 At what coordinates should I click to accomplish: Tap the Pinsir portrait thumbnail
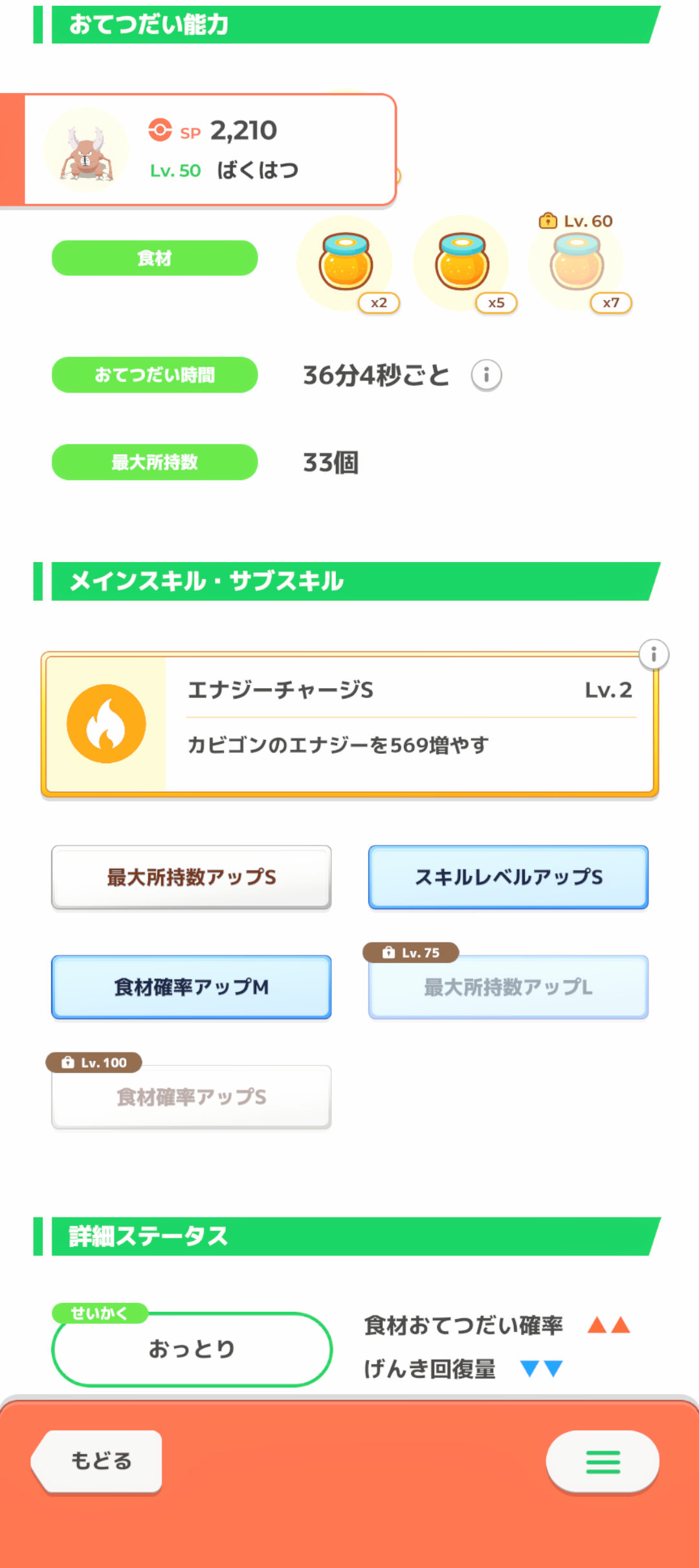[87, 151]
